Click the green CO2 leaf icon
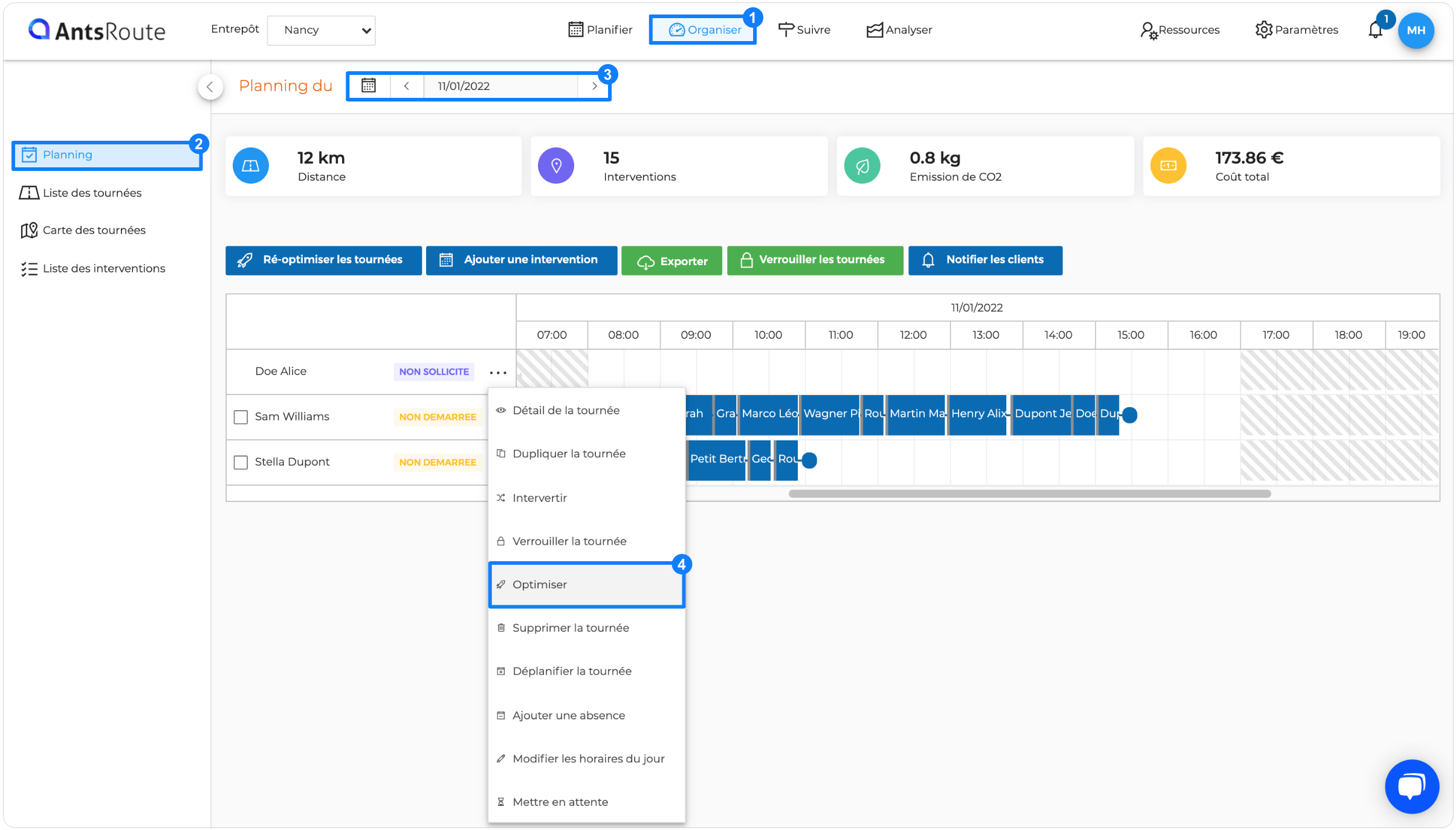The width and height of the screenshot is (1456, 830). point(862,166)
